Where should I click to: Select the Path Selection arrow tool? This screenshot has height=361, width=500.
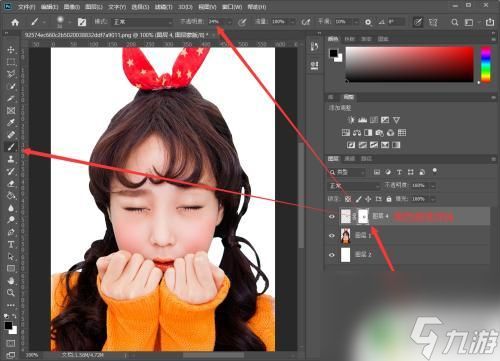coord(11,256)
